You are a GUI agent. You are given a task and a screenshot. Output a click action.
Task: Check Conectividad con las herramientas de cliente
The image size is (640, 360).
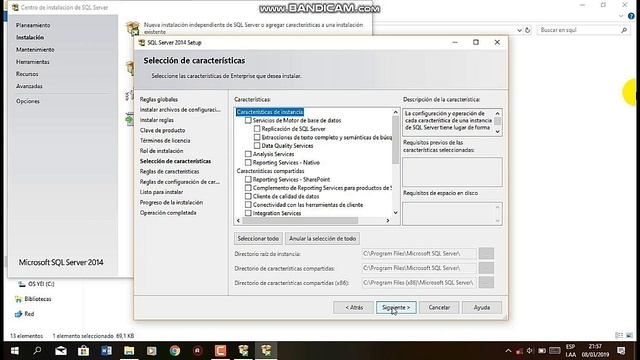click(x=248, y=204)
